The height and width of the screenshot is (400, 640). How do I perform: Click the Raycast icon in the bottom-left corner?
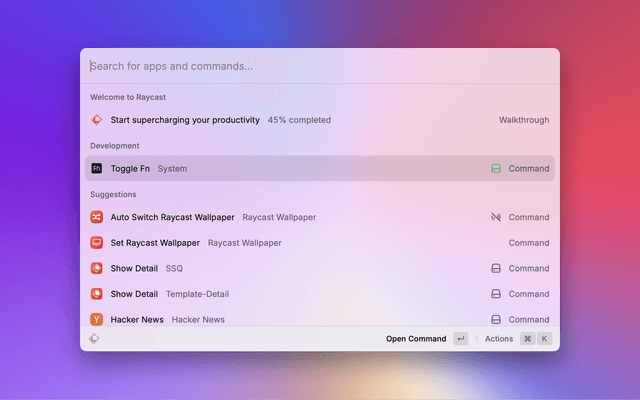(x=94, y=339)
